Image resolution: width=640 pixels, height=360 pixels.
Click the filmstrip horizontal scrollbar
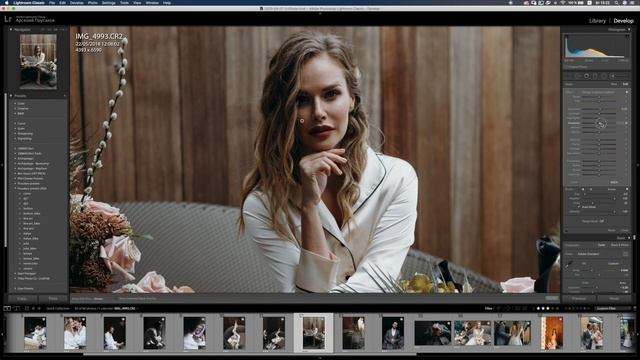point(250,354)
